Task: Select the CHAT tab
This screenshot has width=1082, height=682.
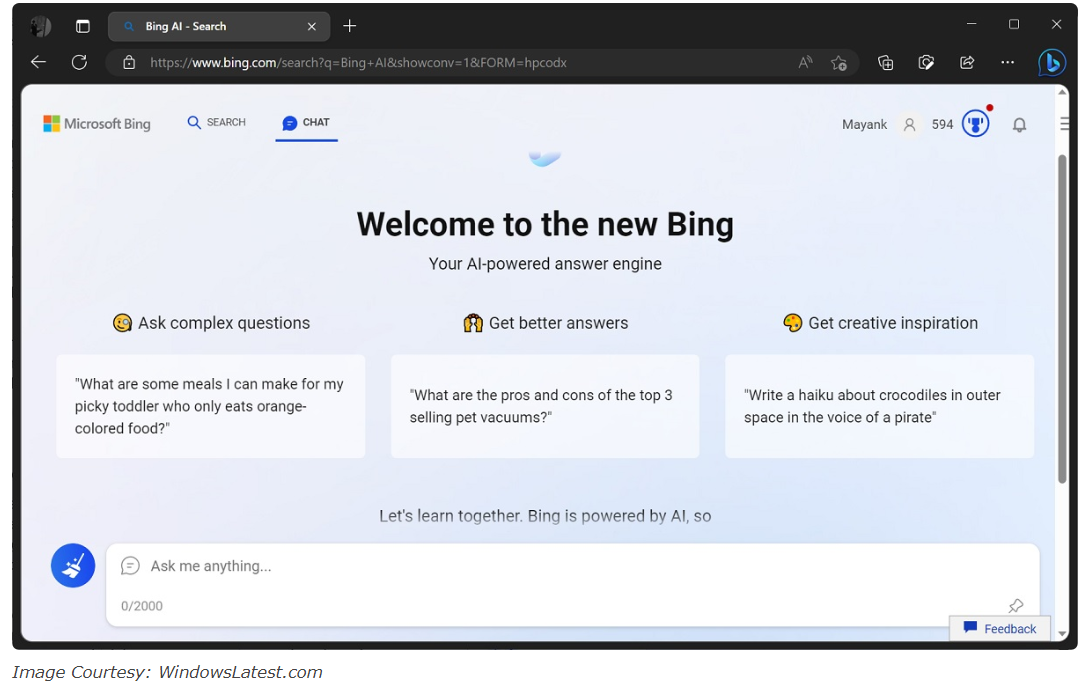Action: pos(306,123)
